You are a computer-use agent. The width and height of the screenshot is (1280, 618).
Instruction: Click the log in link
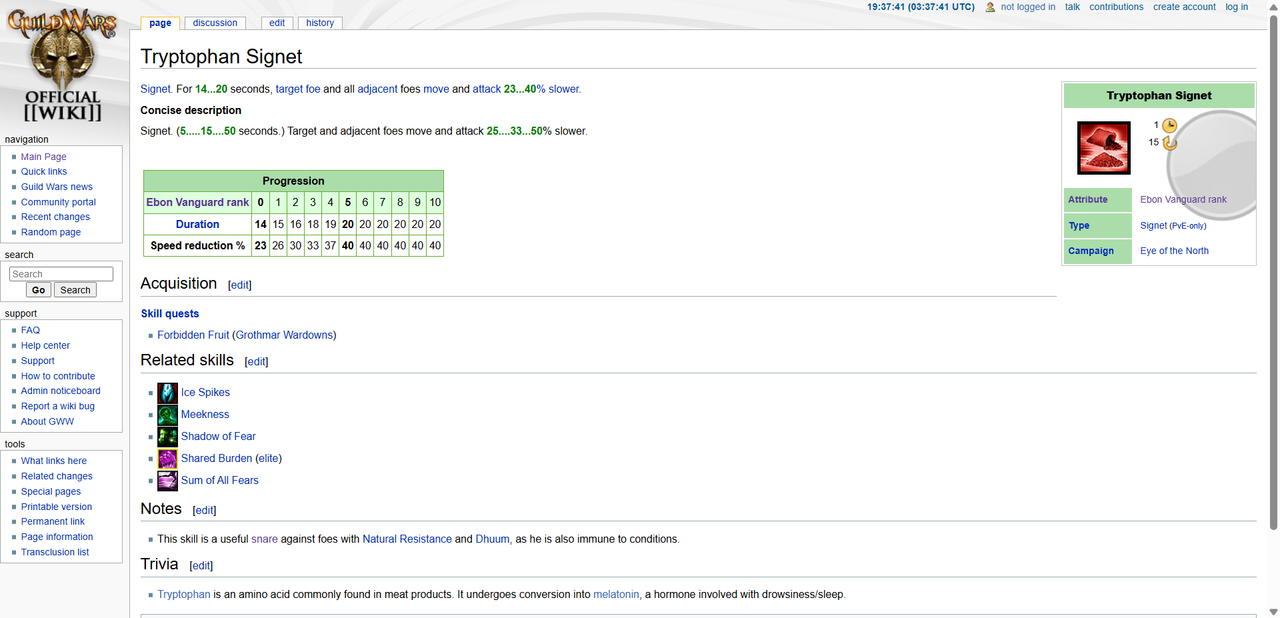point(1237,7)
